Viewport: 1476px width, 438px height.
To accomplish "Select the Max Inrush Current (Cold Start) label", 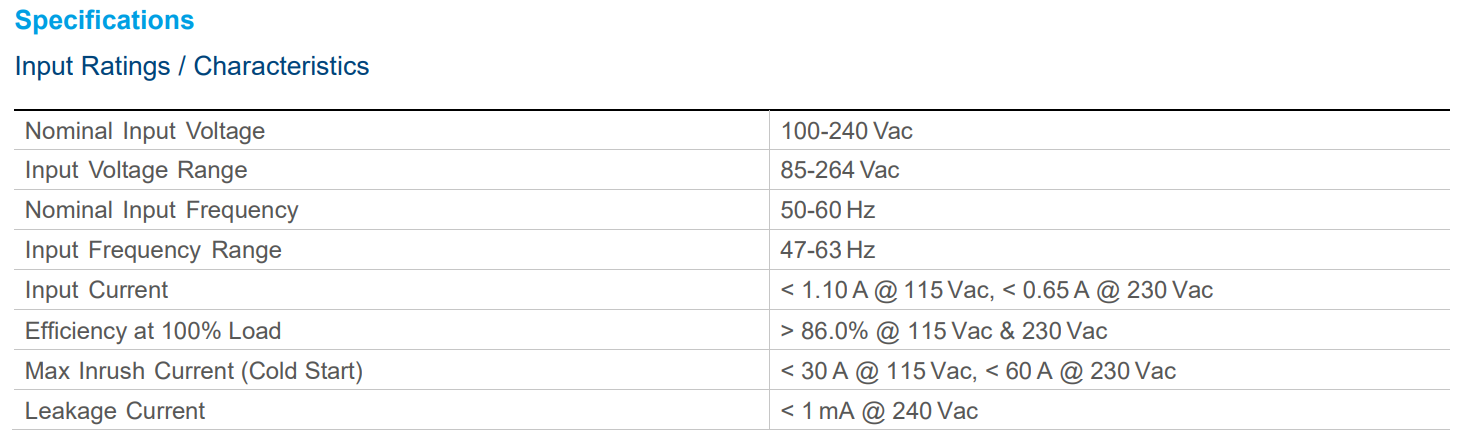I will click(194, 371).
